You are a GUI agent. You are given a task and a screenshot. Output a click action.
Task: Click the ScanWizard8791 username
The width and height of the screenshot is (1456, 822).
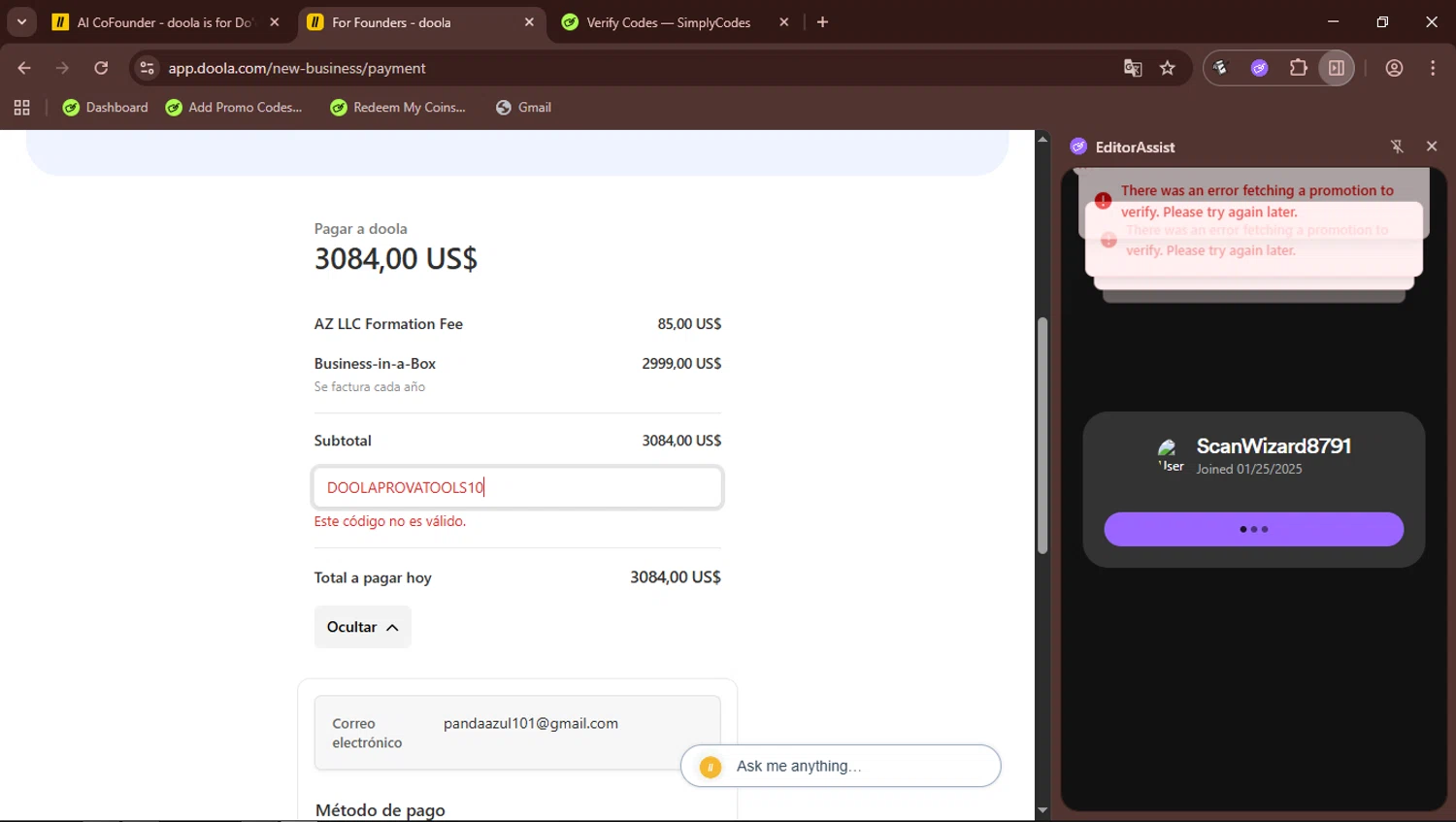point(1274,445)
